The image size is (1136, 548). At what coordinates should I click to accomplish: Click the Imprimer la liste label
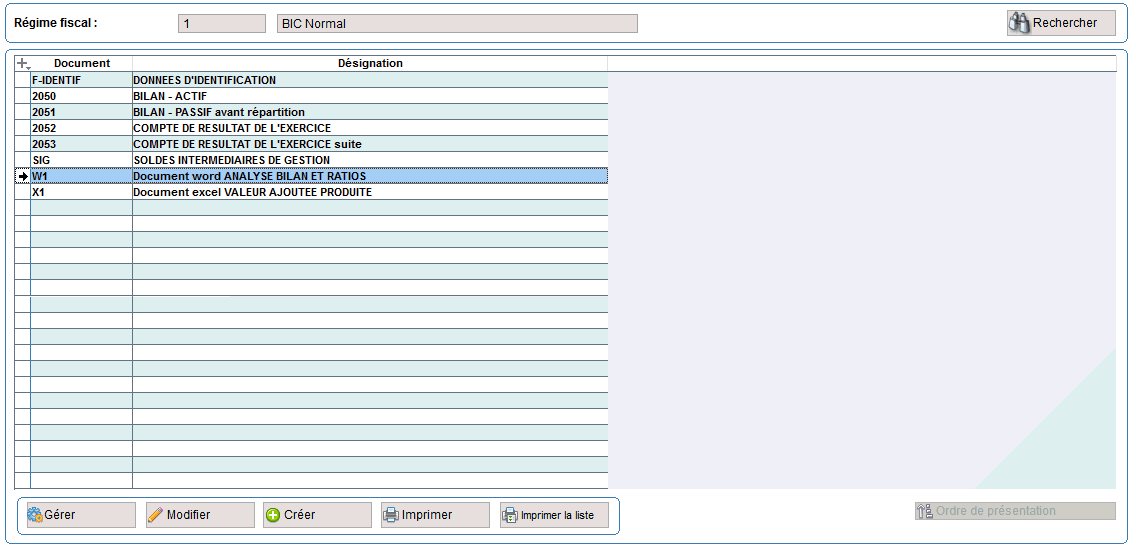click(x=557, y=516)
